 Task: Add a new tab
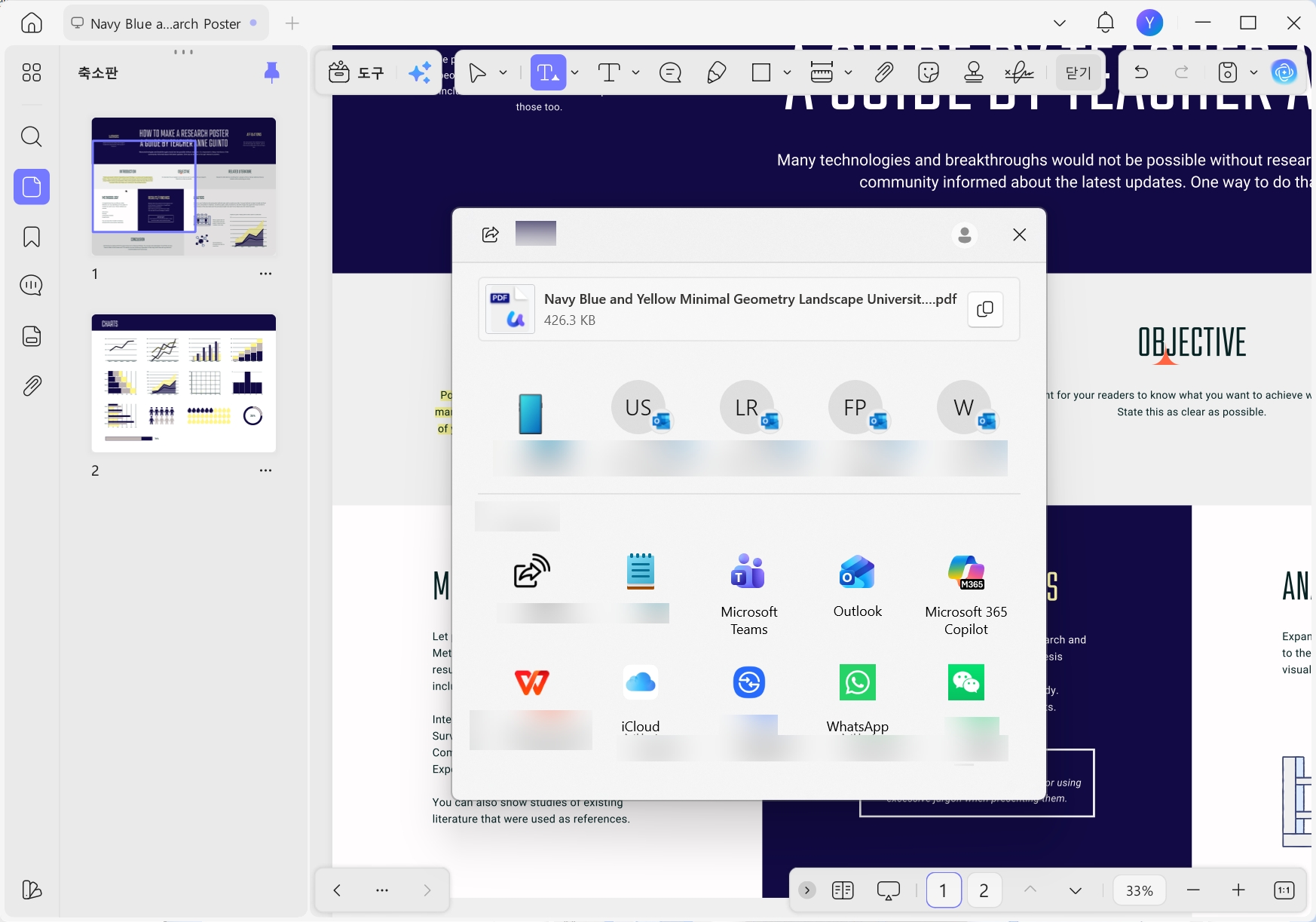coord(292,23)
